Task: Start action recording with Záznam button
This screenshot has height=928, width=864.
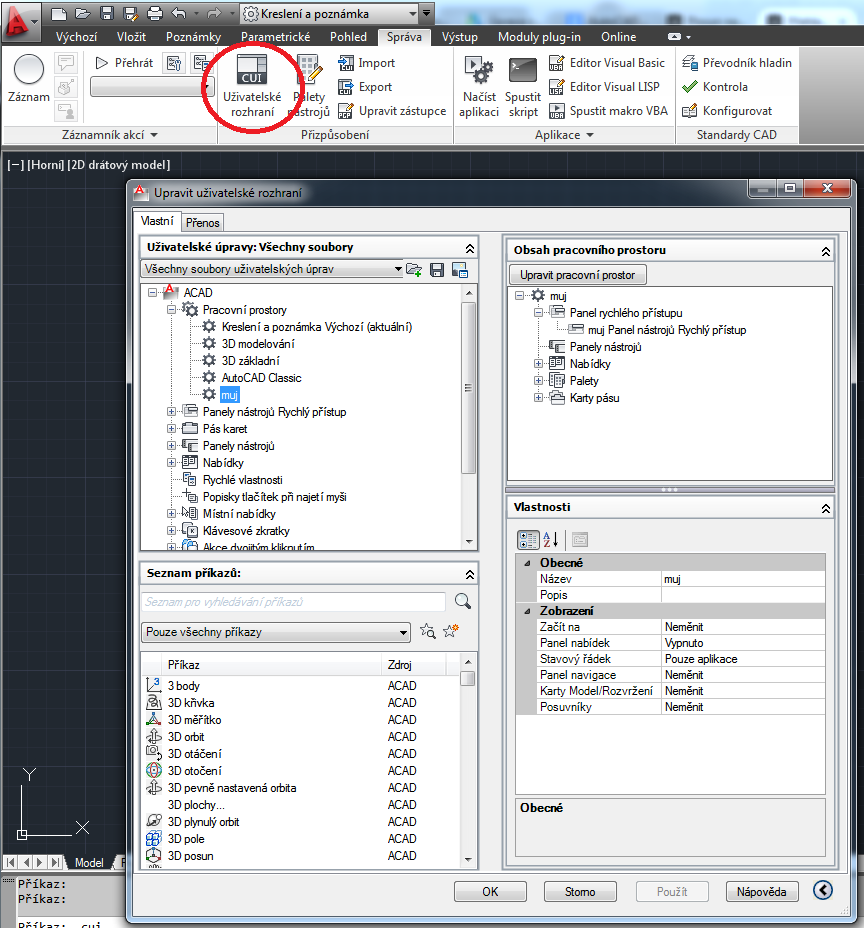Action: 28,79
